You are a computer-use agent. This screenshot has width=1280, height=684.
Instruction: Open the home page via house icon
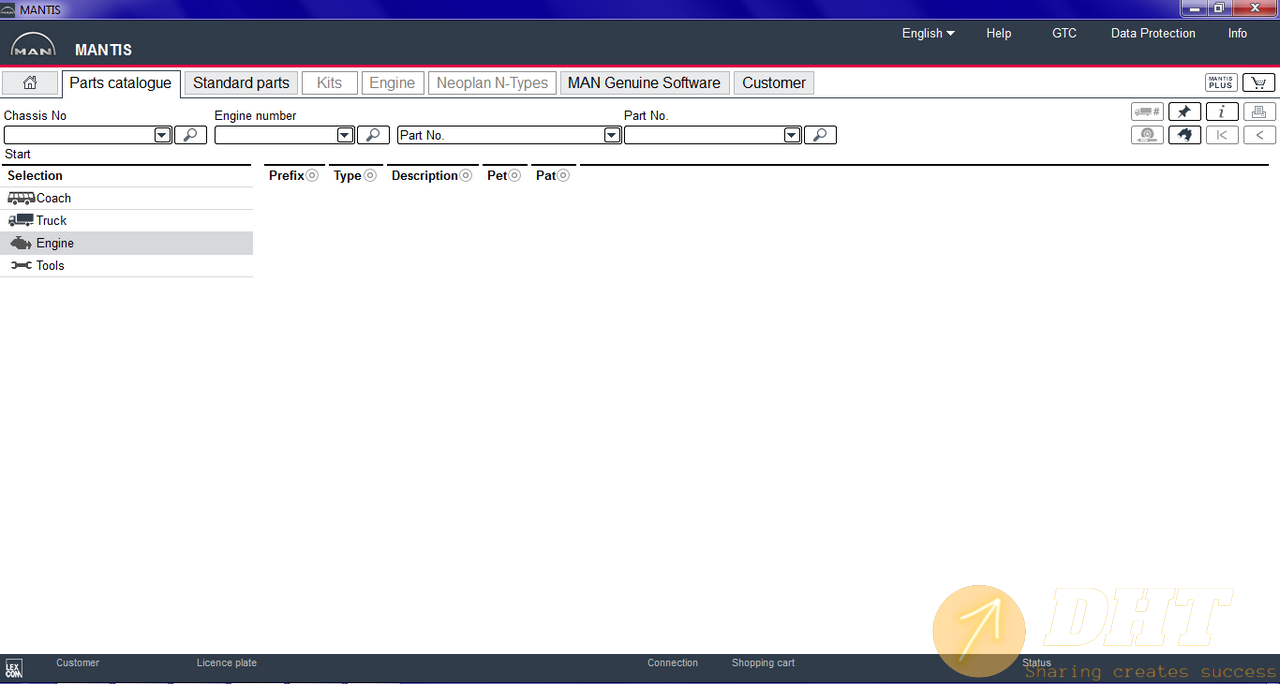30,83
